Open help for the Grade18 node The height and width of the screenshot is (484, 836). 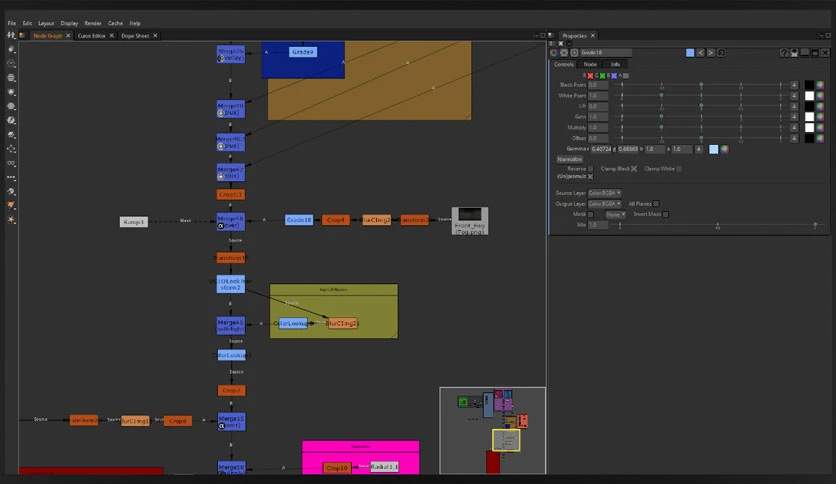point(784,53)
